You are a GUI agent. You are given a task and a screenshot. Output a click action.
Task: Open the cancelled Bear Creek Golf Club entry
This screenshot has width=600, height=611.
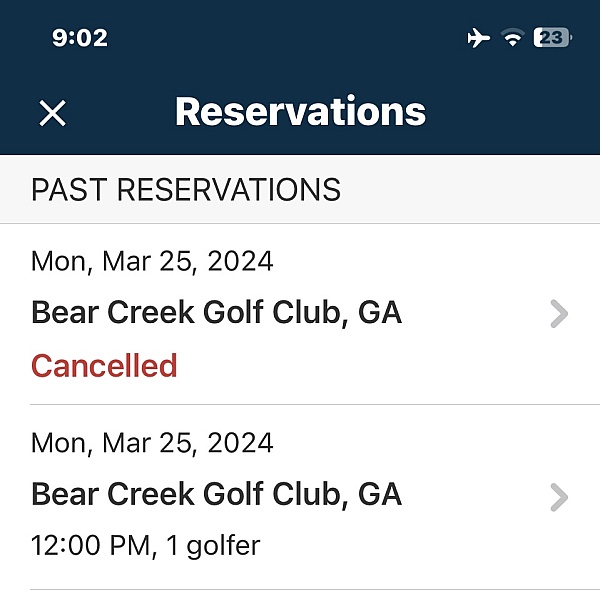click(x=216, y=313)
